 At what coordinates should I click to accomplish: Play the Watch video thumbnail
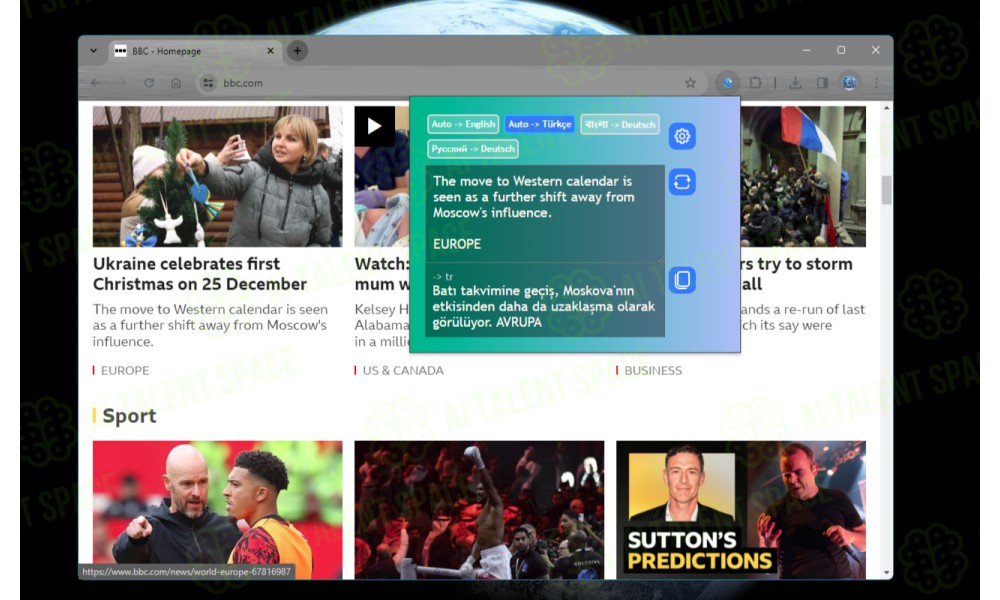click(374, 126)
